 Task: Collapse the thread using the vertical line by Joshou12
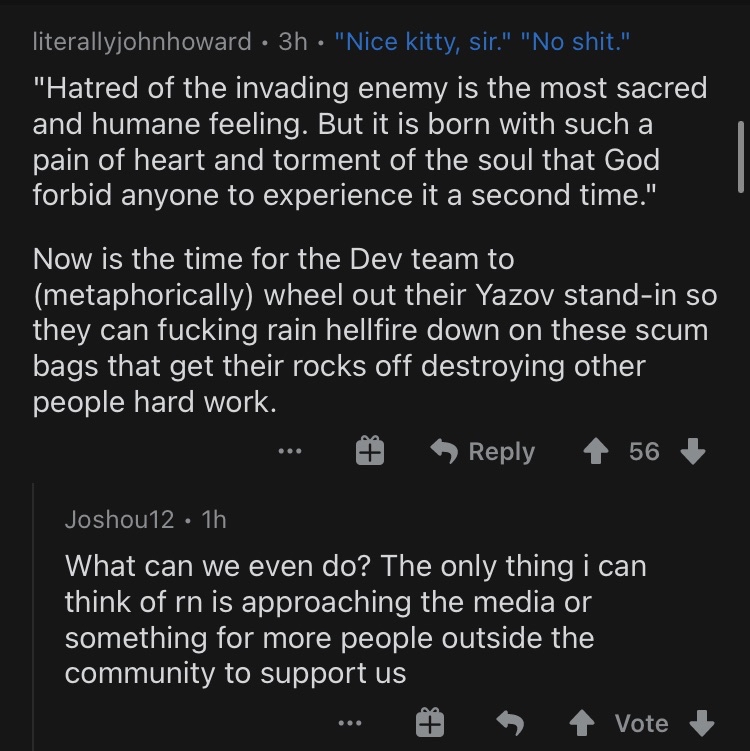pyautogui.click(x=33, y=617)
